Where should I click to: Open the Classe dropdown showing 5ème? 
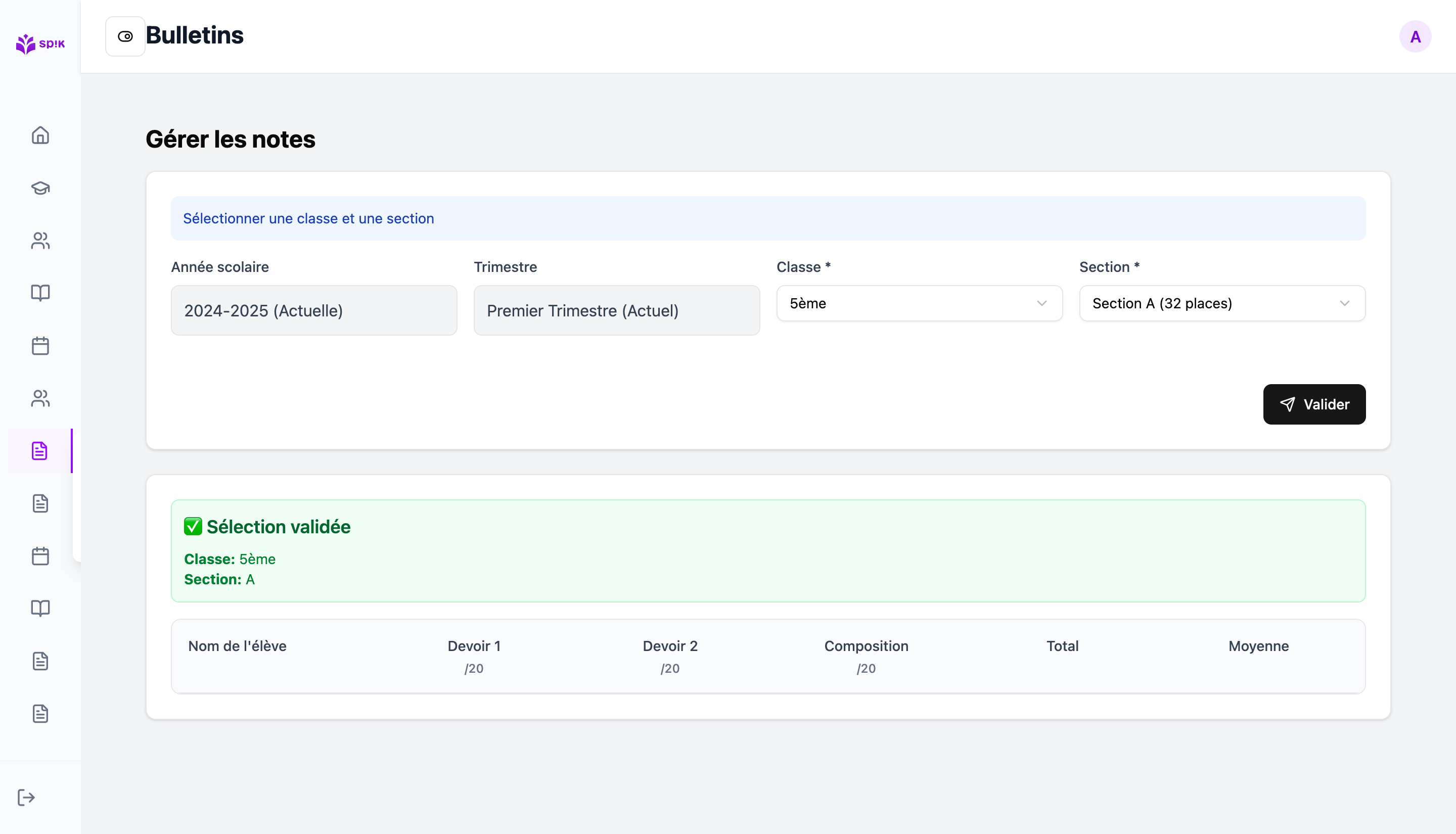coord(919,304)
